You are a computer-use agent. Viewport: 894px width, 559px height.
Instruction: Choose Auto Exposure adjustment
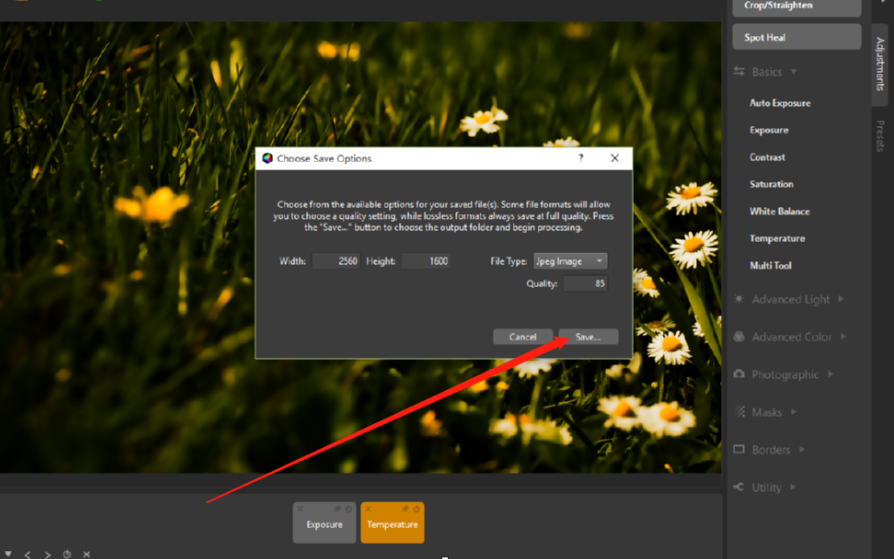(x=780, y=103)
